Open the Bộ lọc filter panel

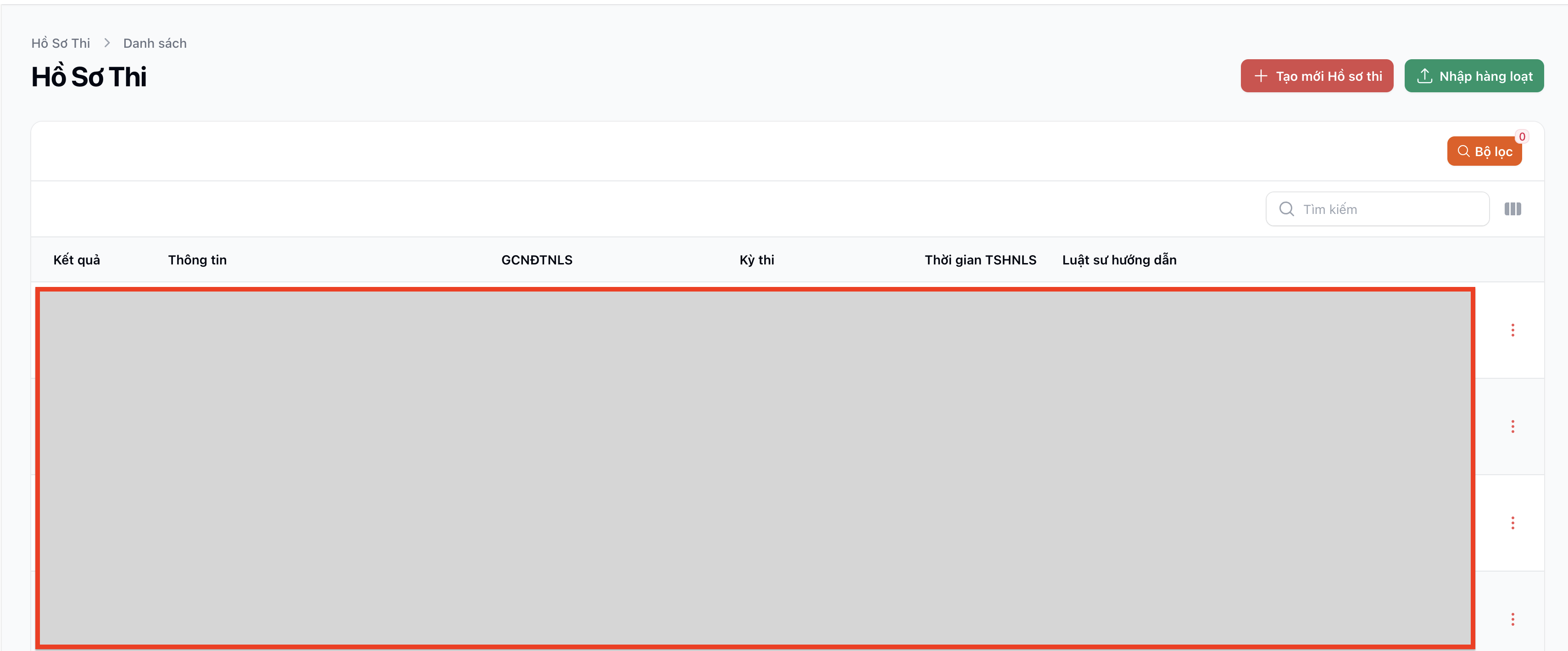[1484, 152]
